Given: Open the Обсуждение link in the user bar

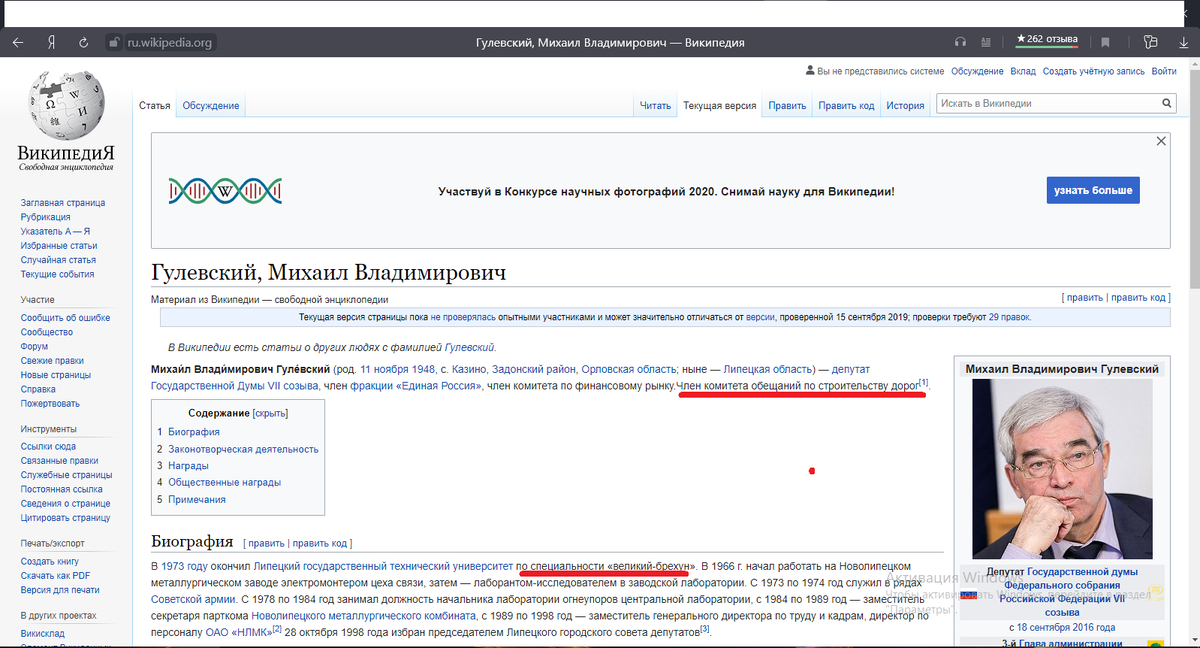Looking at the screenshot, I should click(x=977, y=71).
